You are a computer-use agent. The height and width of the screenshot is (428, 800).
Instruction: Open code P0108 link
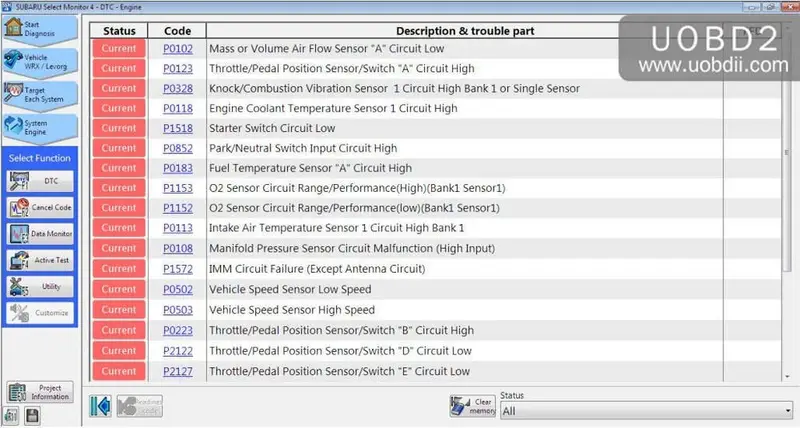tap(178, 248)
